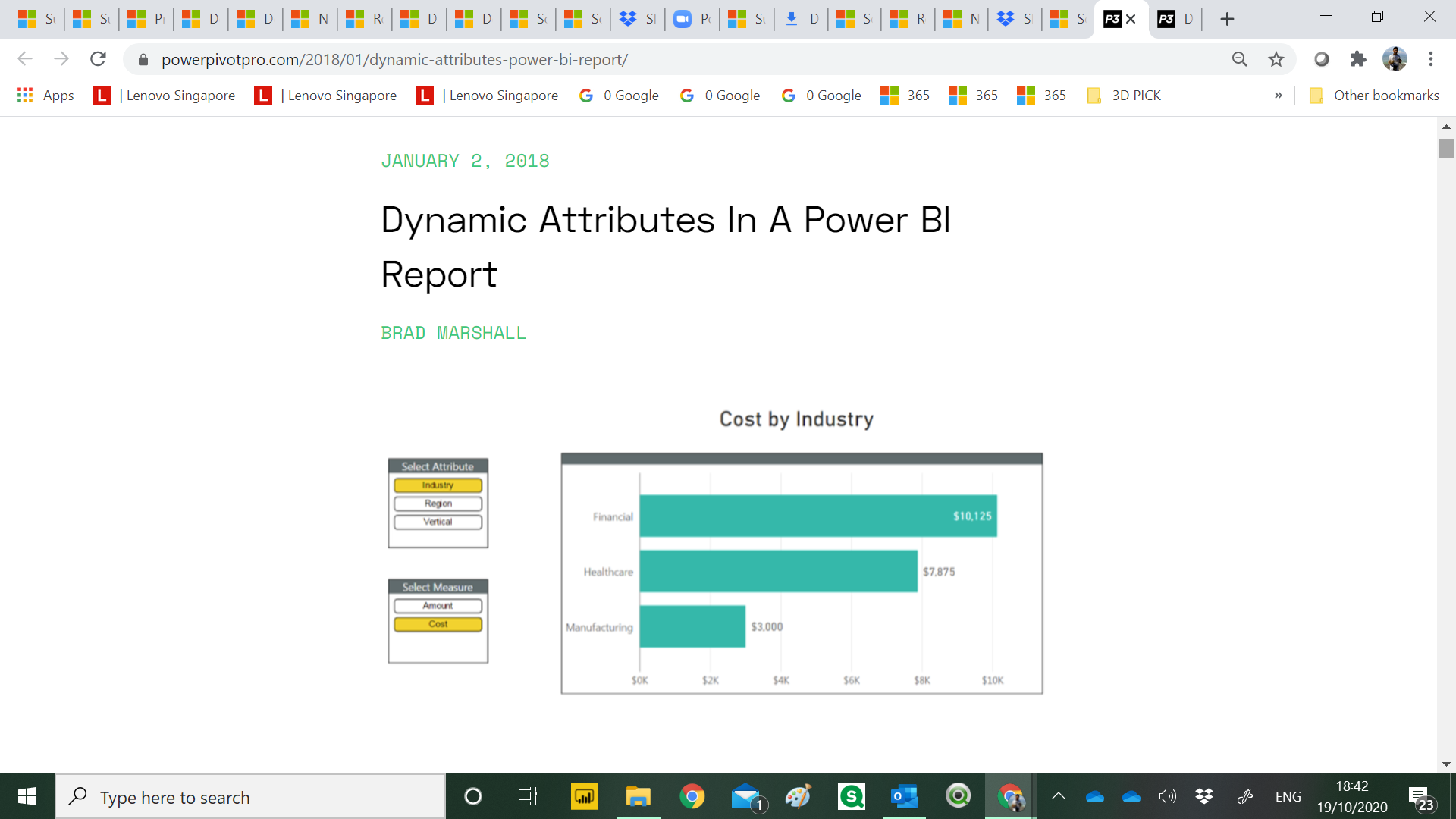Open the Chrome extensions puzzle icon
Viewport: 1456px width, 819px height.
pos(1358,59)
